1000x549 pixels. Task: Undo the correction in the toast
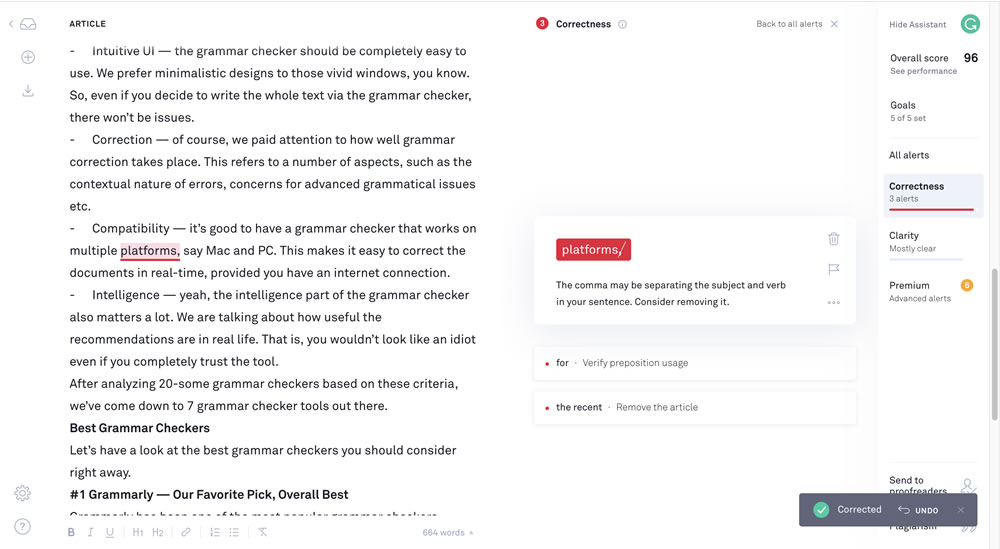click(x=918, y=510)
